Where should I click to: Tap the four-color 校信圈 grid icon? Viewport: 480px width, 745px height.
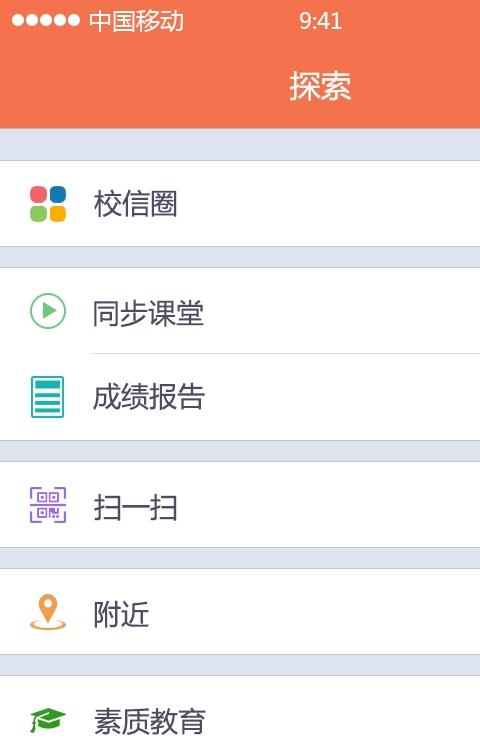[48, 204]
